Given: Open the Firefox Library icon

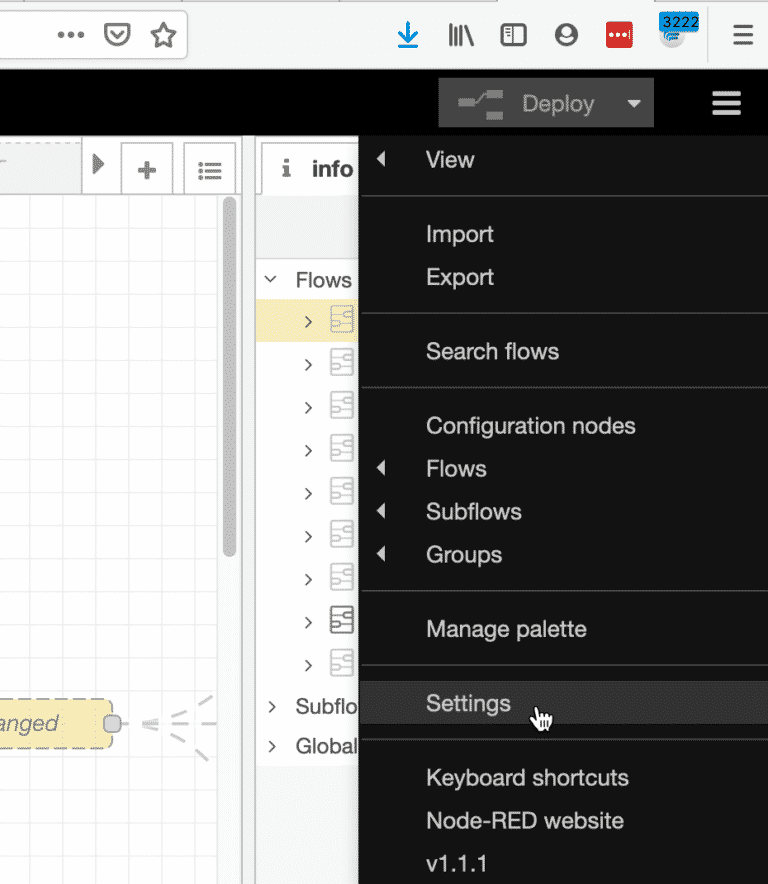Looking at the screenshot, I should (x=461, y=35).
